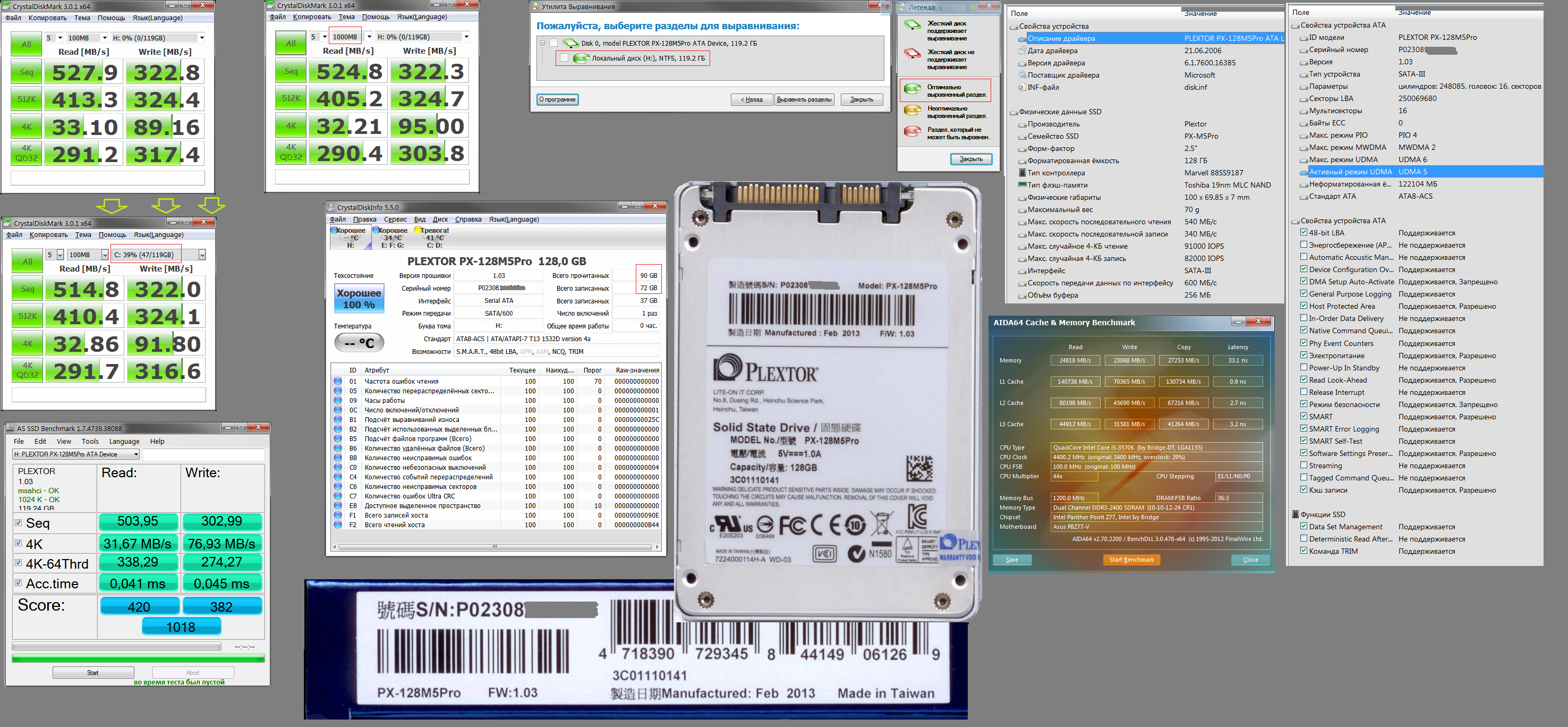Click the disk icon beside Disk 0 PLEXTOR entry
Screen dimensions: 1568x727
pos(570,43)
